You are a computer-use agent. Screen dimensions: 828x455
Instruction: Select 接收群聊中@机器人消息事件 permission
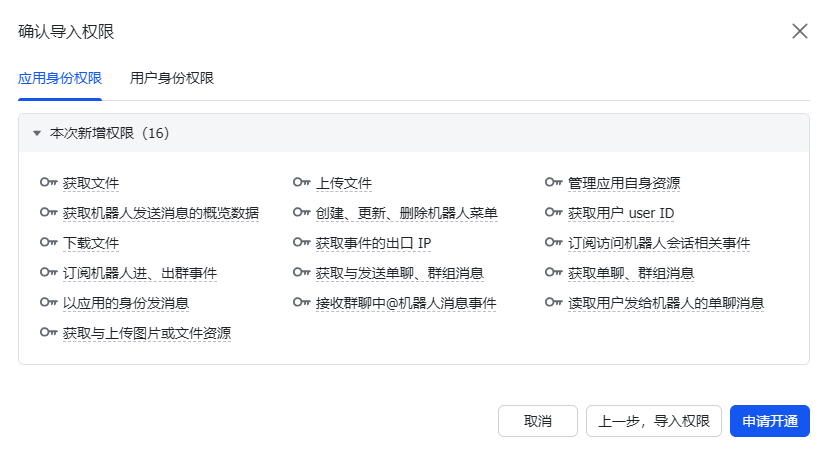click(406, 303)
